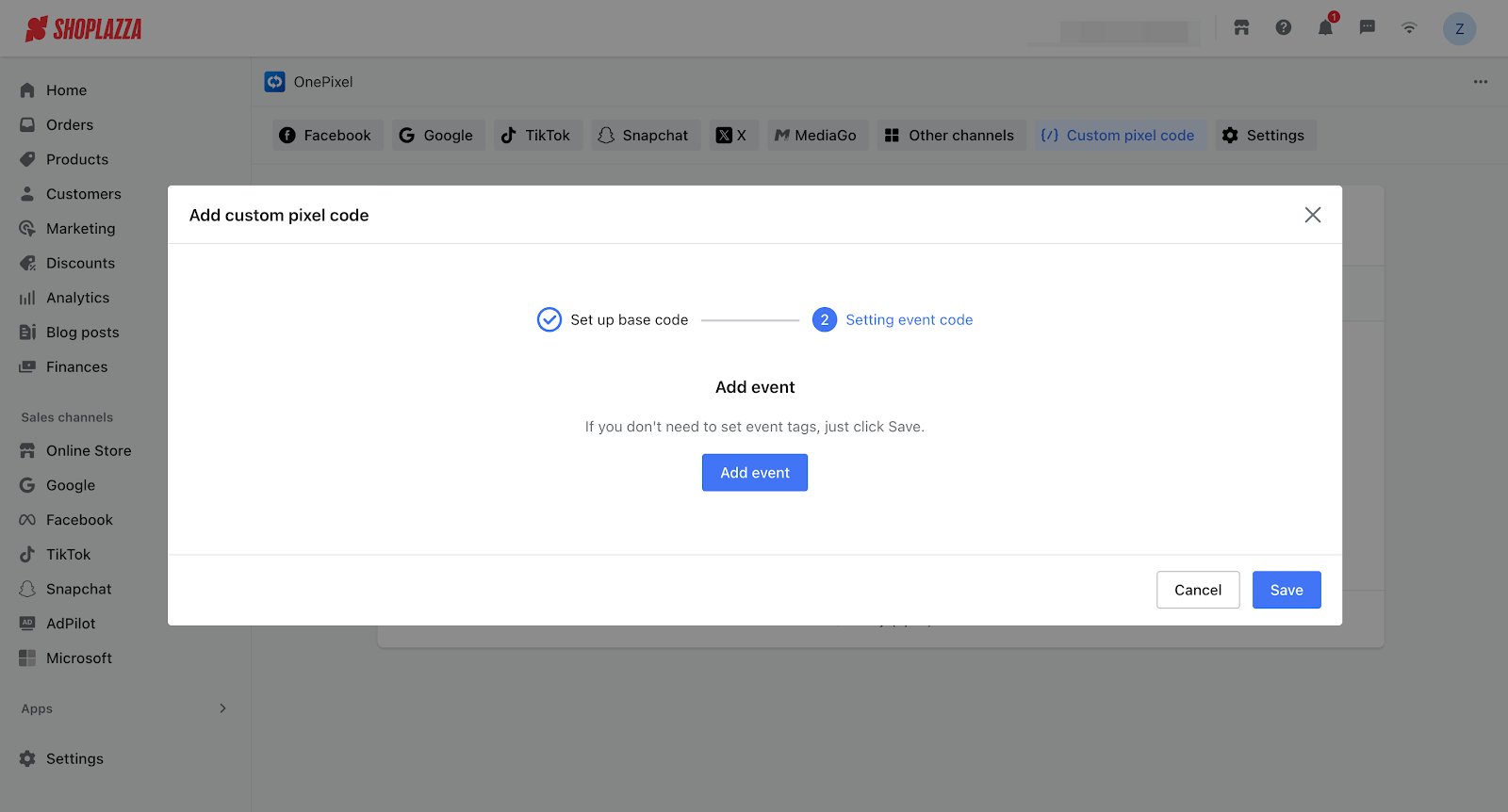Click the OnePixel app icon
Viewport: 1508px width, 812px height.
pos(274,82)
